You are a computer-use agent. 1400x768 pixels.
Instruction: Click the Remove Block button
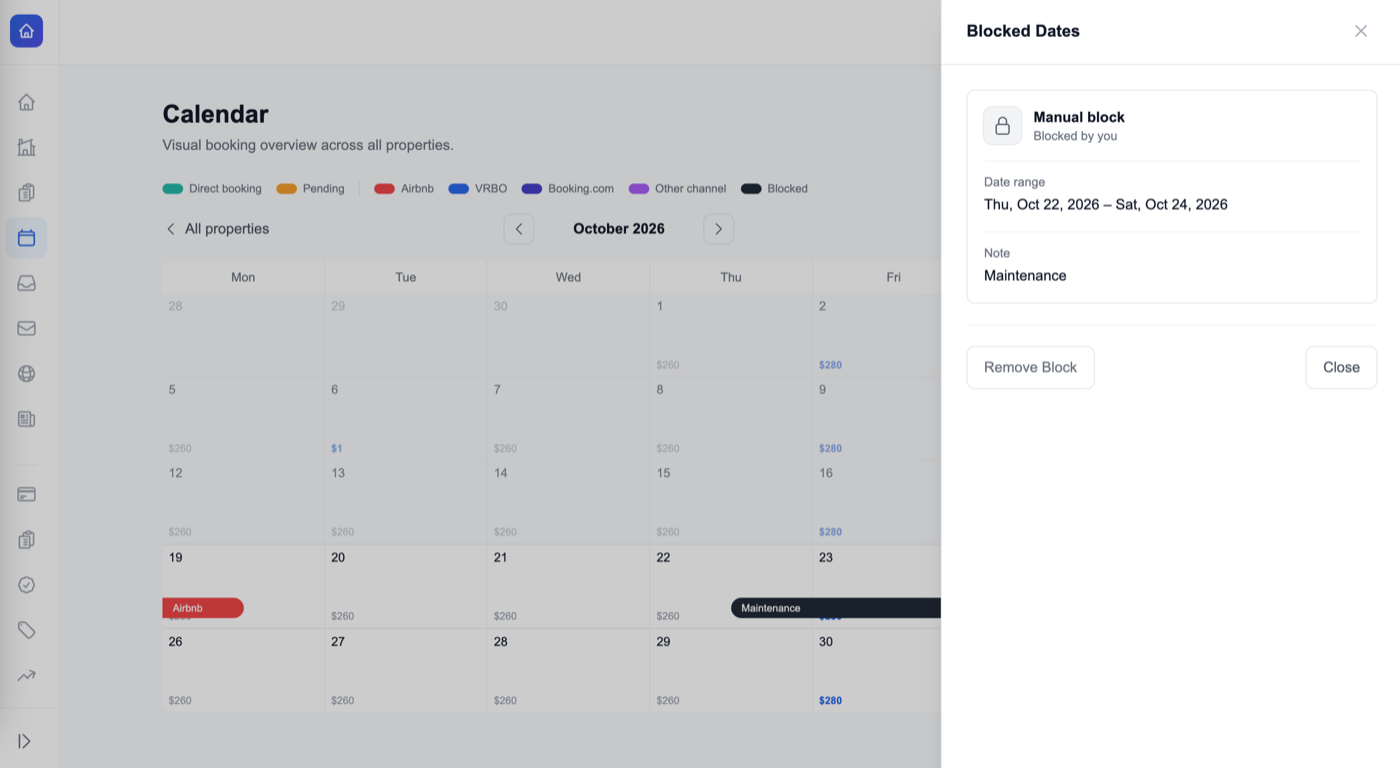(1030, 367)
